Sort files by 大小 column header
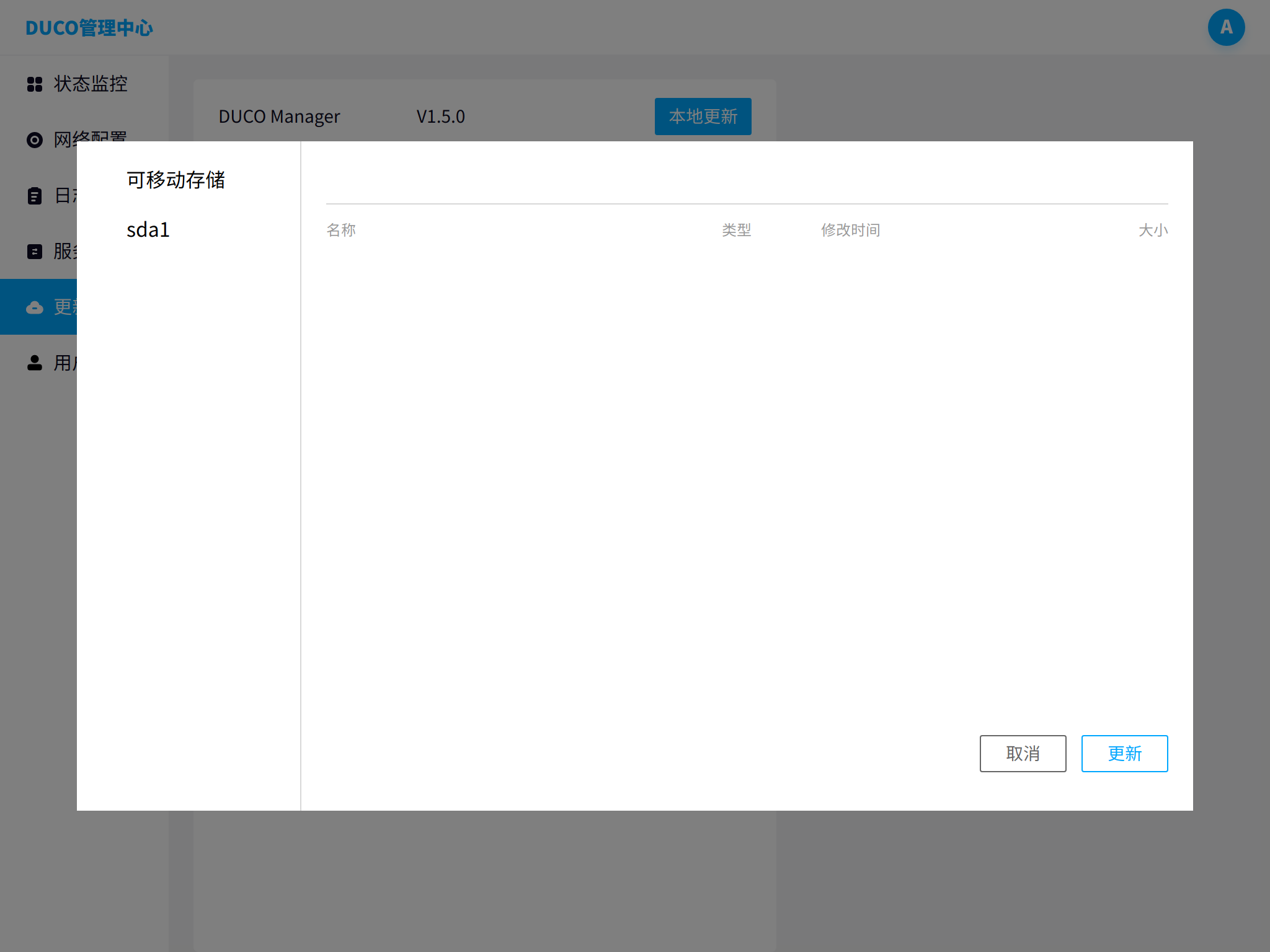Image resolution: width=1270 pixels, height=952 pixels. (1153, 230)
